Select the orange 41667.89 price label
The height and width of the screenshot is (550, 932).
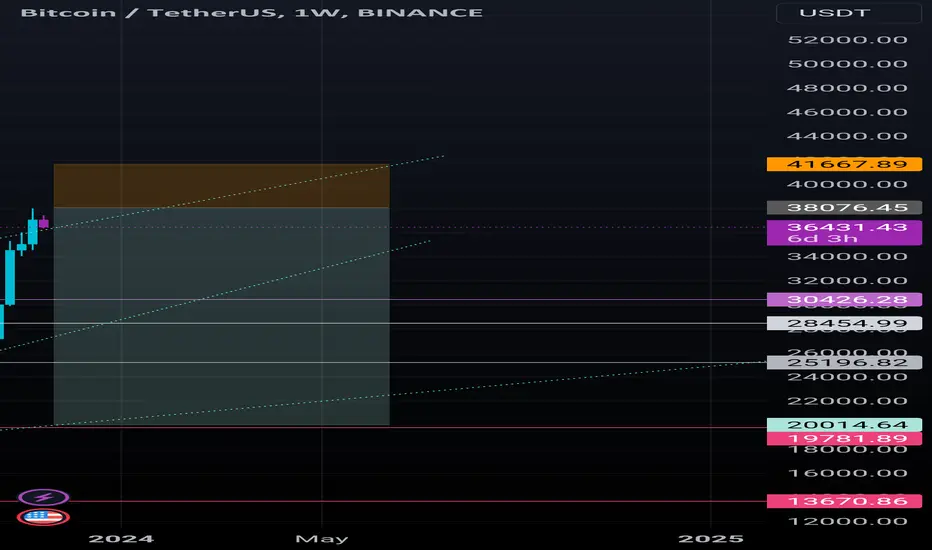[838, 163]
